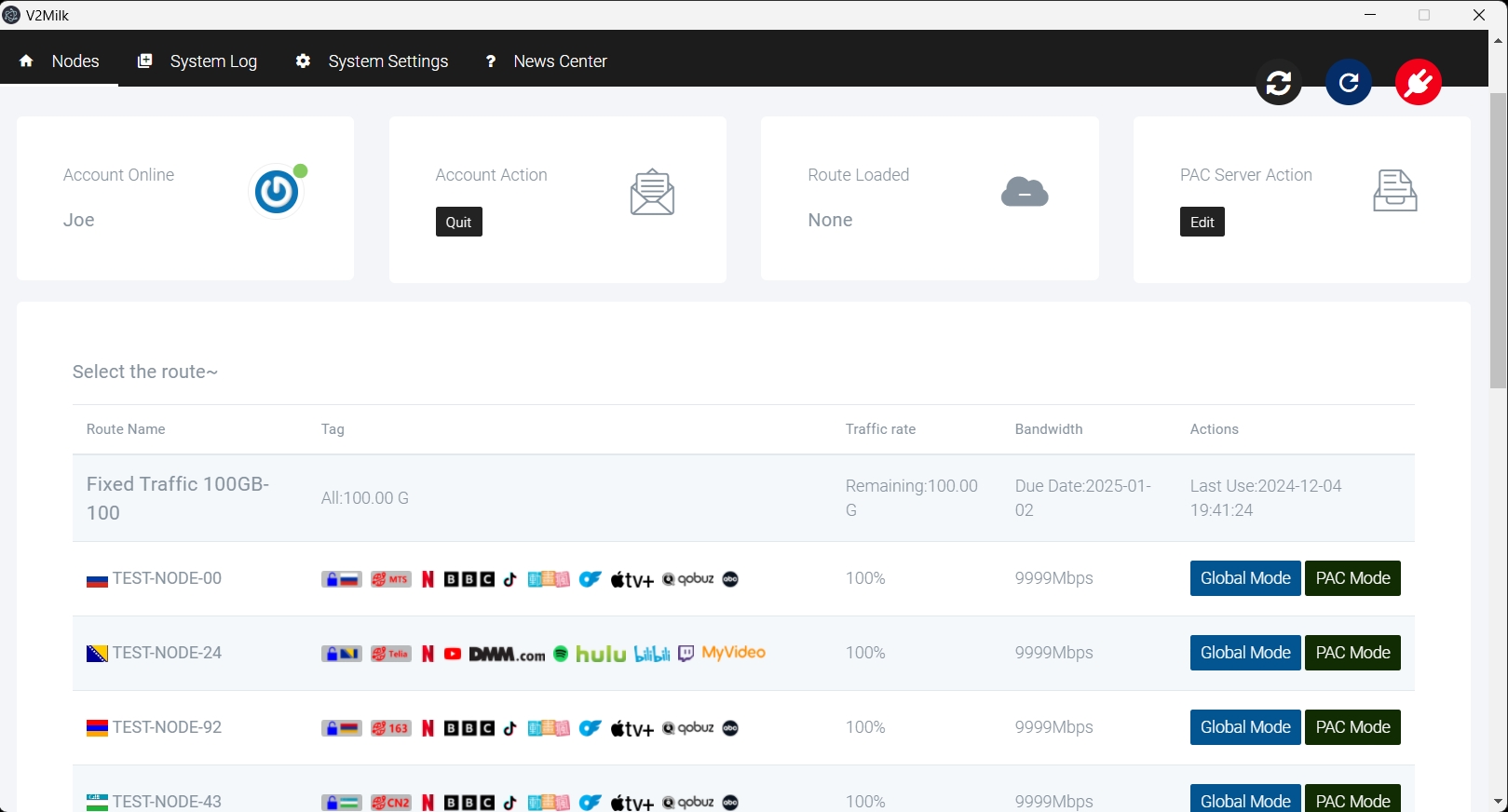Click the Apple TV+ tag on TEST-NODE-00

click(632, 579)
